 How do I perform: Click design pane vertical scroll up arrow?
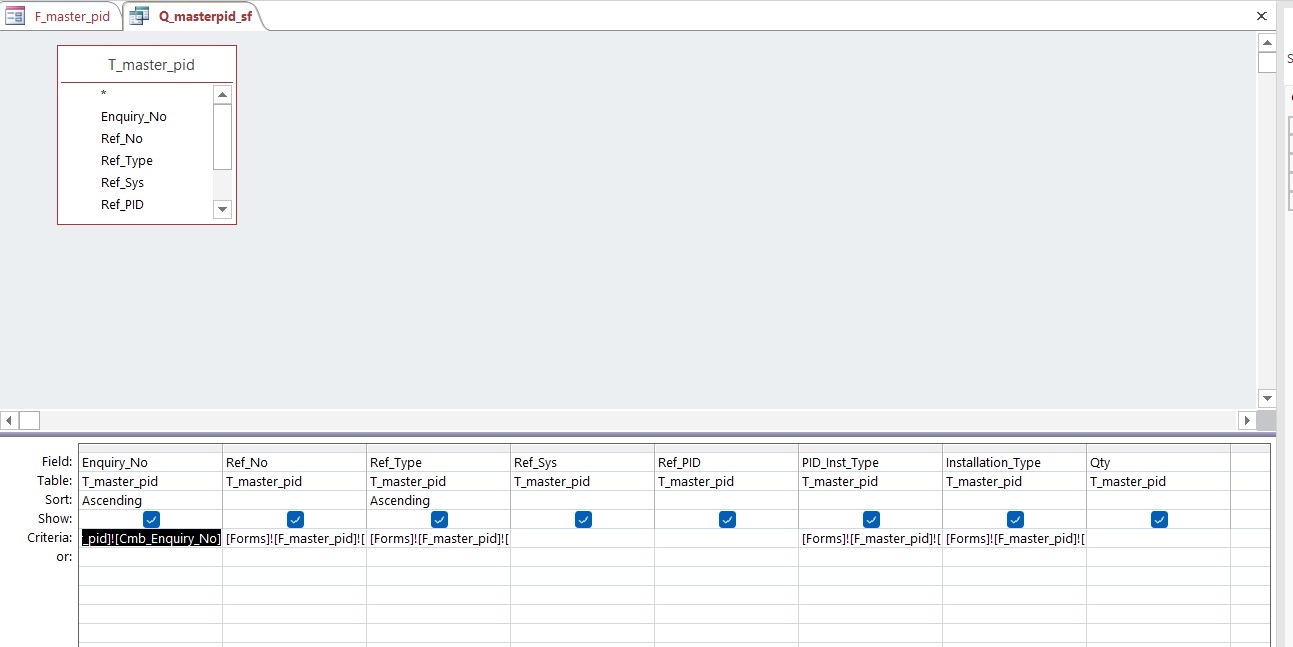click(1267, 42)
